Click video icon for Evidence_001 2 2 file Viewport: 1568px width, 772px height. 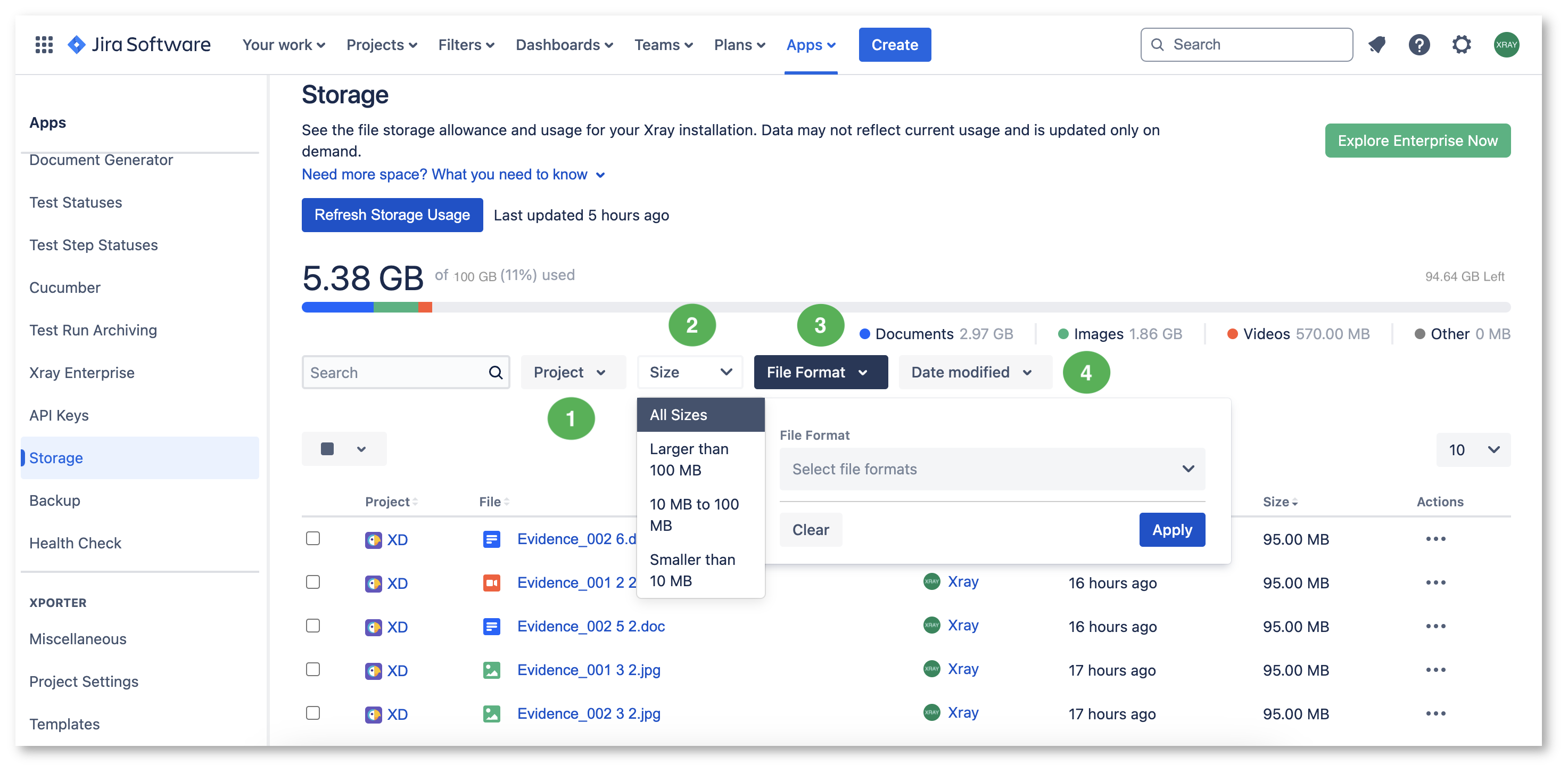[491, 584]
